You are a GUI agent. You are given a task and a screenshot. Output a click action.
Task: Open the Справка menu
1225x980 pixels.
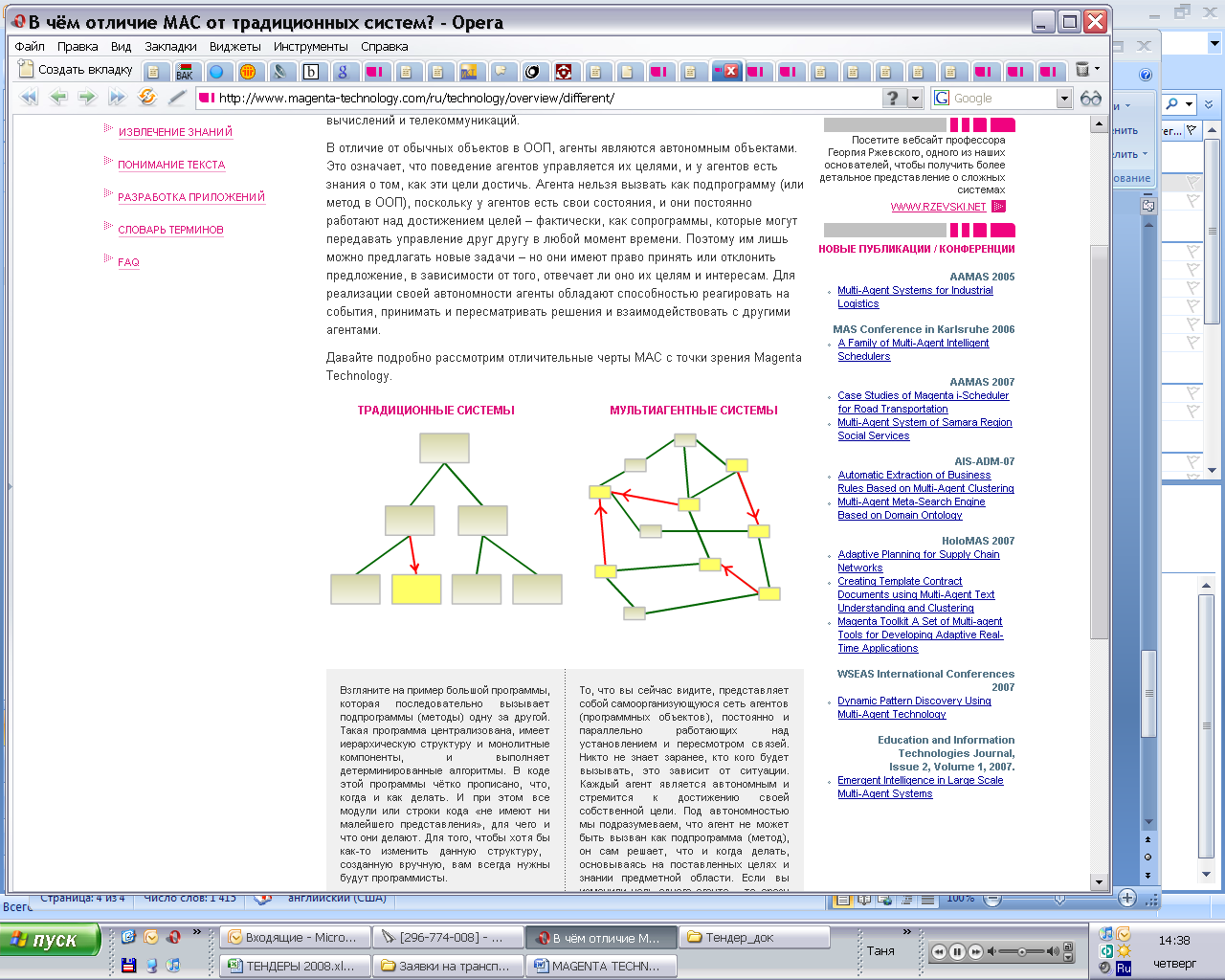385,46
